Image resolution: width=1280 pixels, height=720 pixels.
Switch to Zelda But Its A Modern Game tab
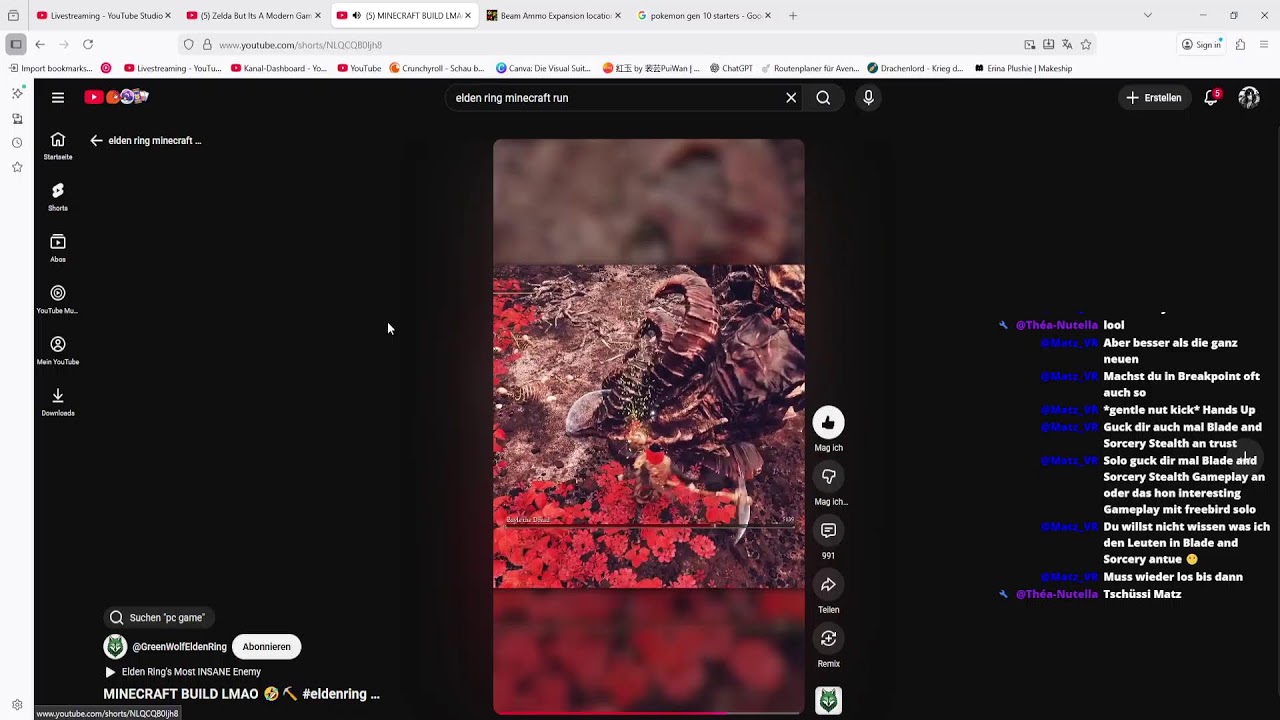click(254, 16)
